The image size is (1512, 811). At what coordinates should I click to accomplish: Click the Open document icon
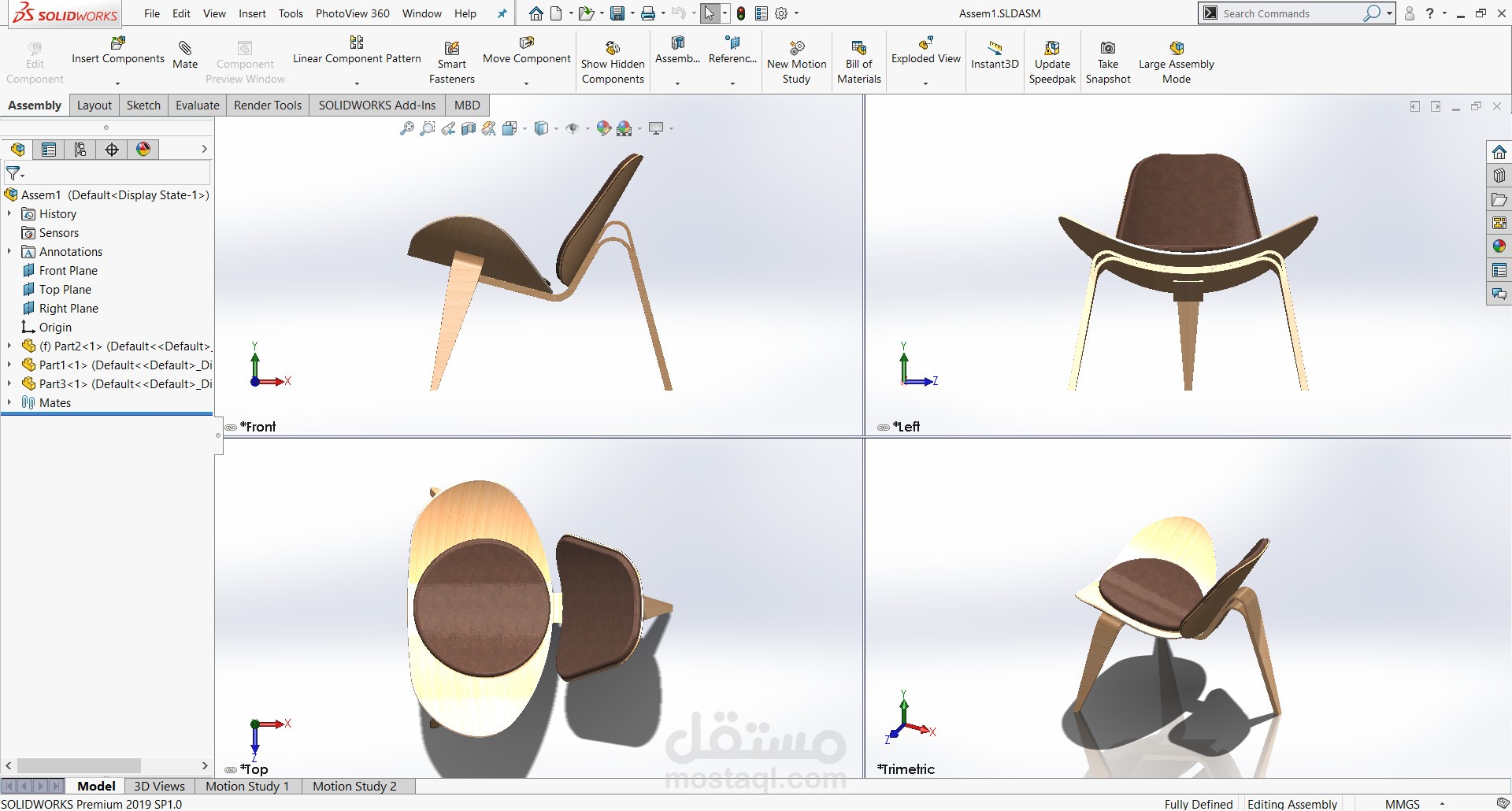[x=585, y=13]
